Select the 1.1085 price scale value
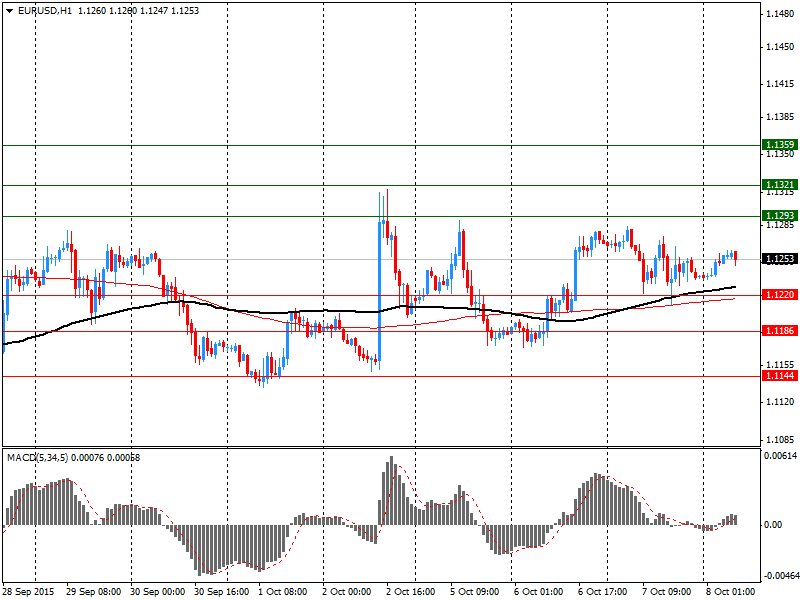 coord(780,440)
